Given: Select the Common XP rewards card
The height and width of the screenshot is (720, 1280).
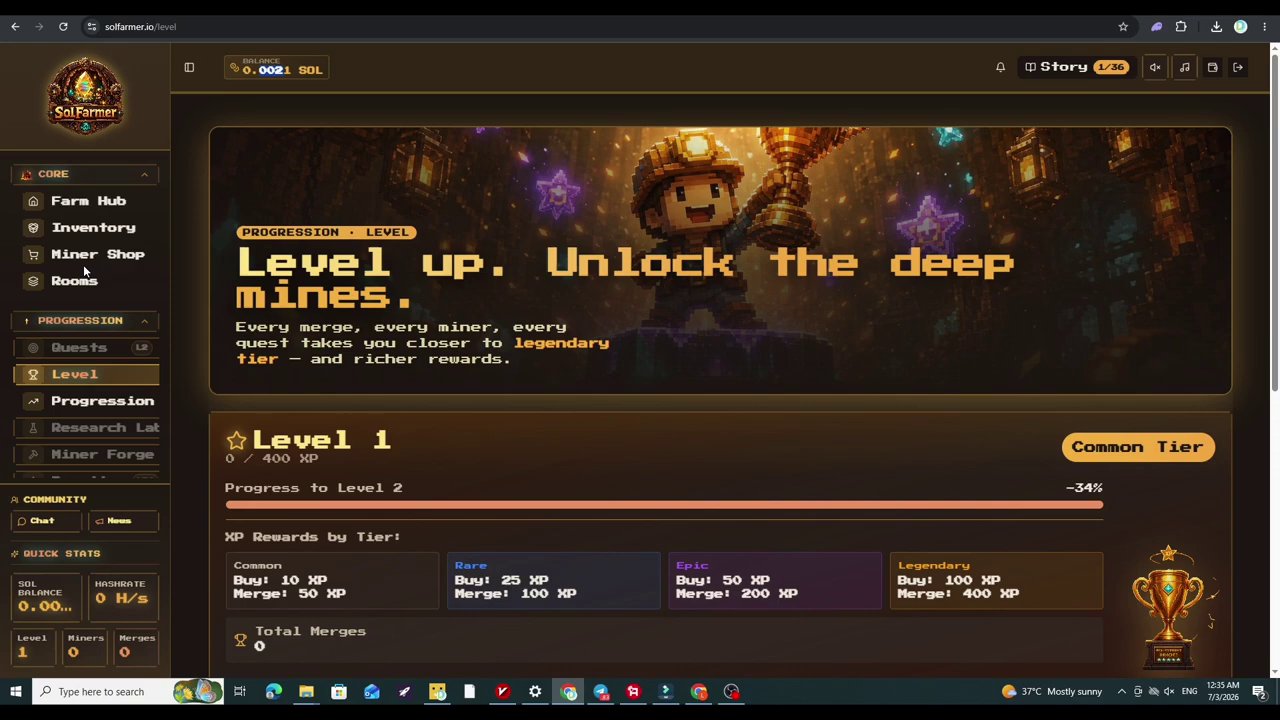Looking at the screenshot, I should pyautogui.click(x=332, y=580).
